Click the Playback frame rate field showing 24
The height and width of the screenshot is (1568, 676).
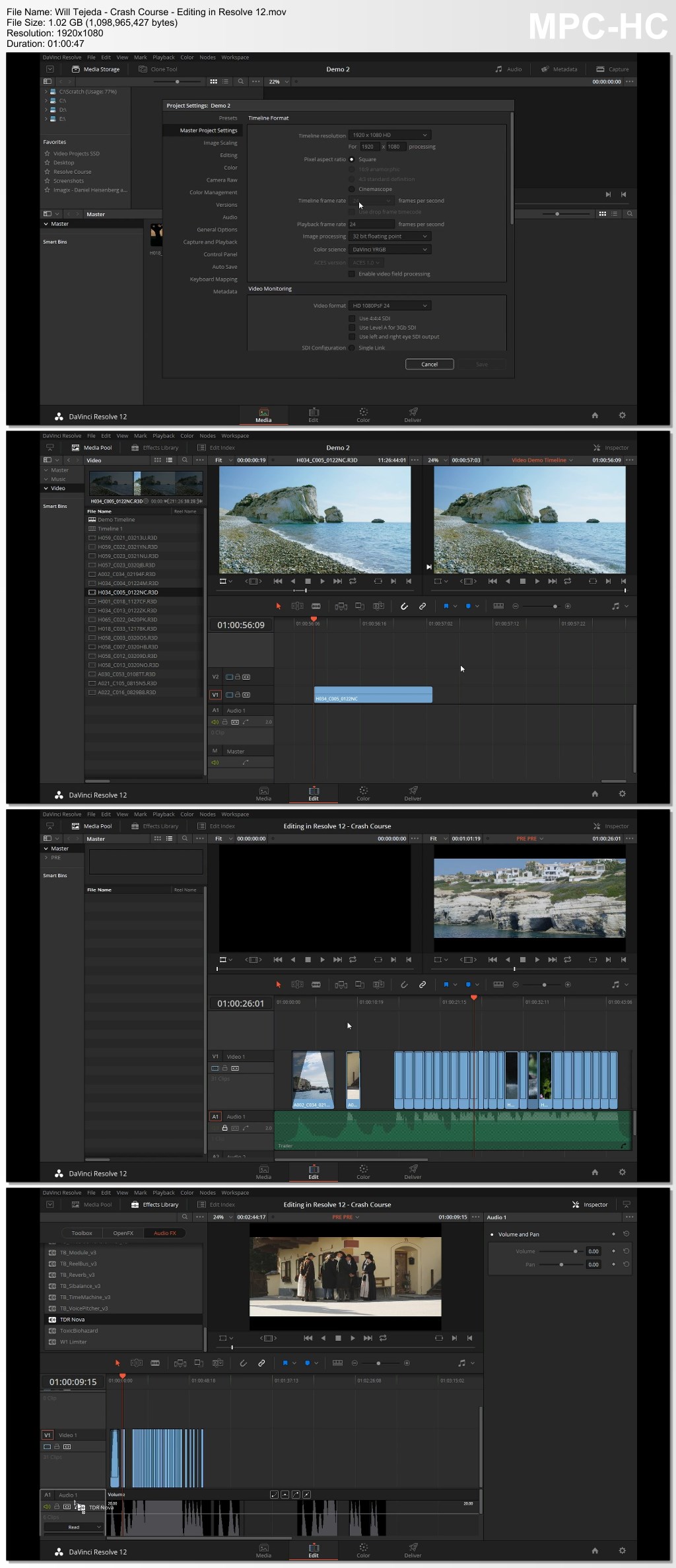tap(371, 225)
